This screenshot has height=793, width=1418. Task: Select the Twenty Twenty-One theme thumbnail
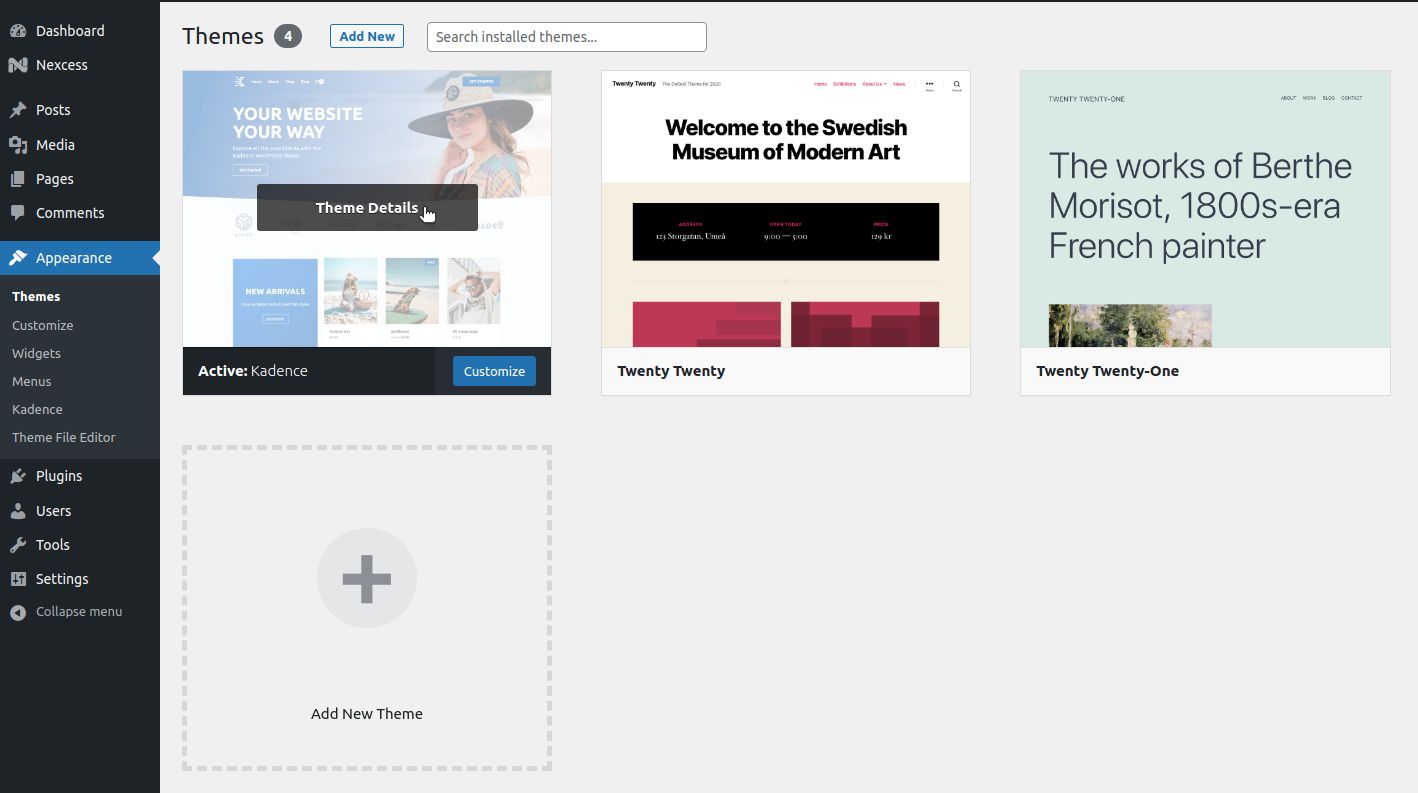1204,210
